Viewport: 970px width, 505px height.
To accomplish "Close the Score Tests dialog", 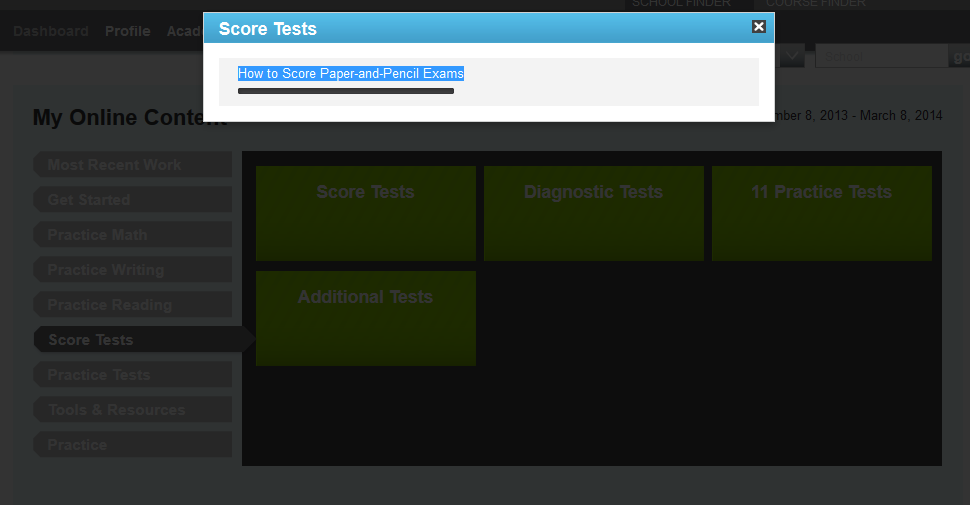I will pos(759,27).
